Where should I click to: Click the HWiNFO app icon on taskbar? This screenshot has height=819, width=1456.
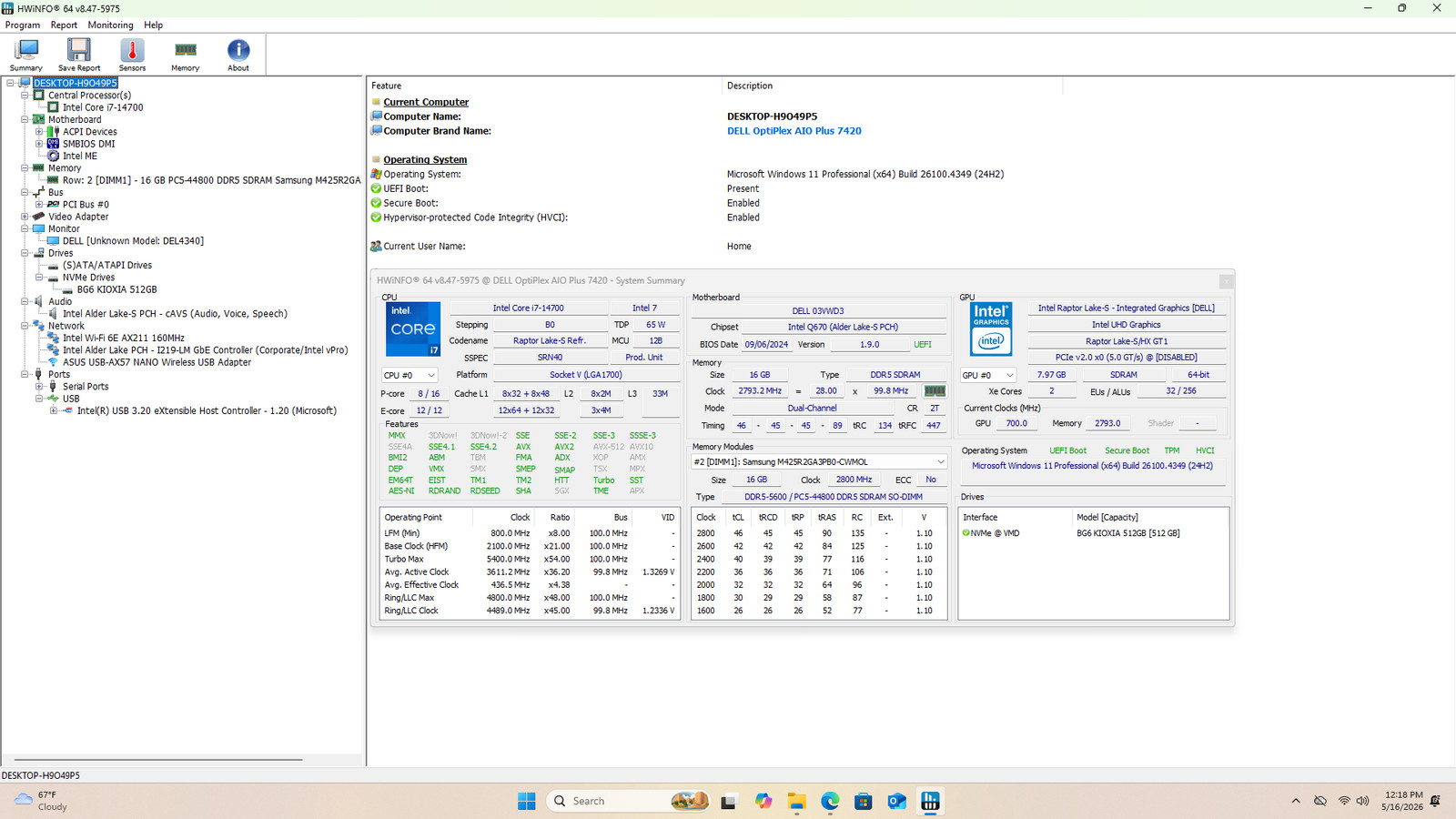930,801
